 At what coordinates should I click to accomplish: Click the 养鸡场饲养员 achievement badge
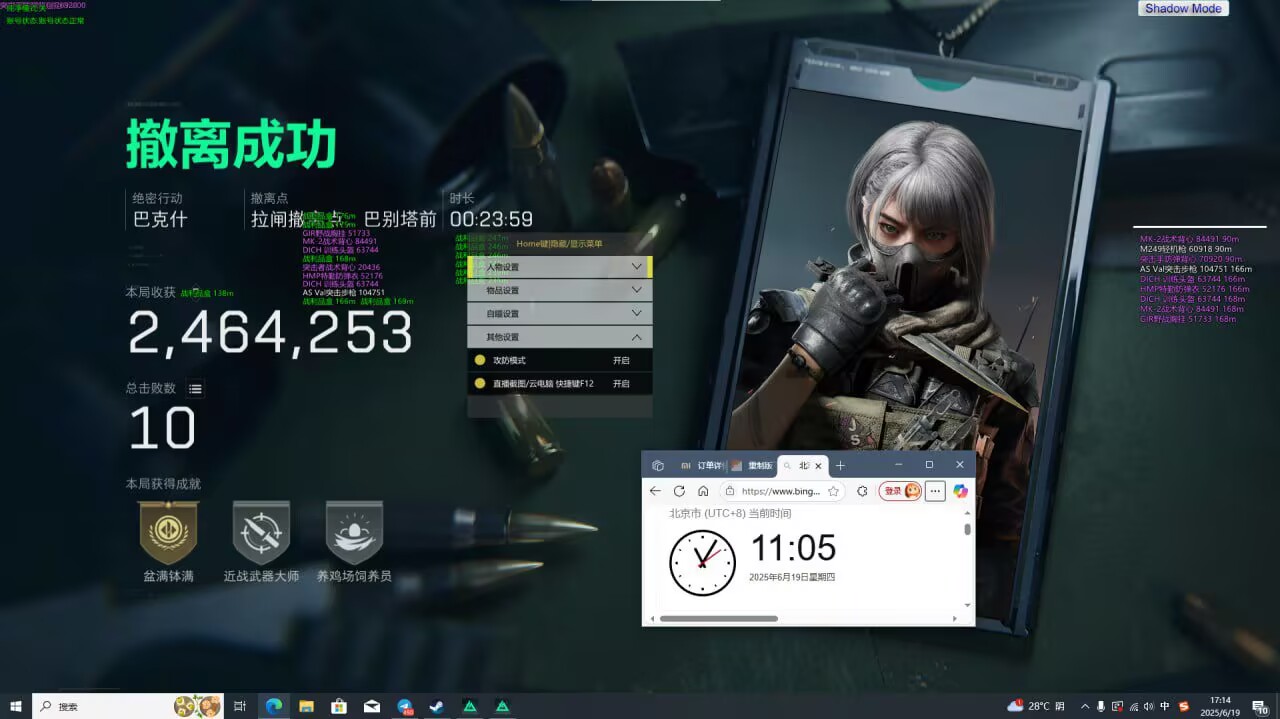(x=354, y=532)
